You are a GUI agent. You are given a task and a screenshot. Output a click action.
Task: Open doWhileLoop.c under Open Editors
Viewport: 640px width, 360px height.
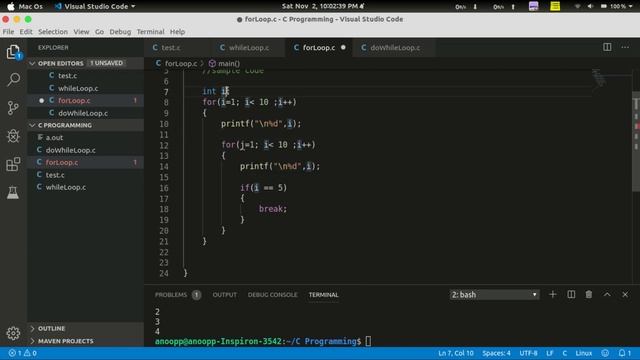83,113
